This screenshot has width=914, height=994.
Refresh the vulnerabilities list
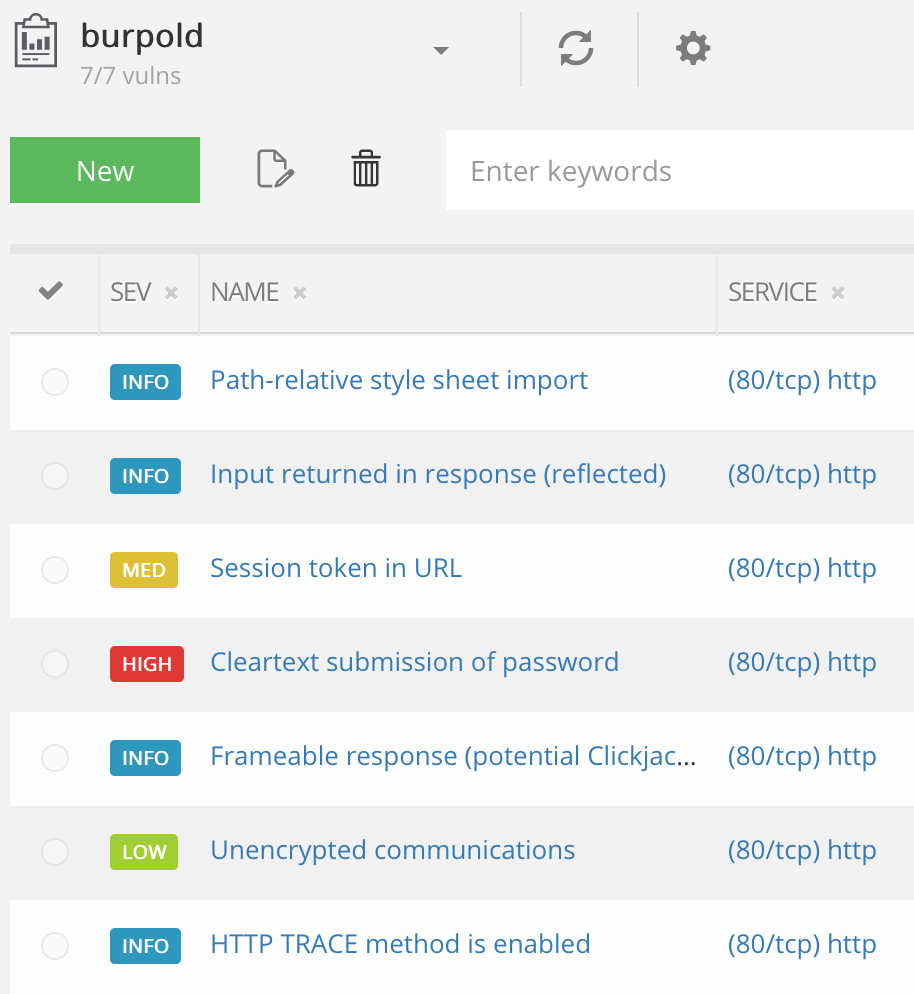(576, 49)
